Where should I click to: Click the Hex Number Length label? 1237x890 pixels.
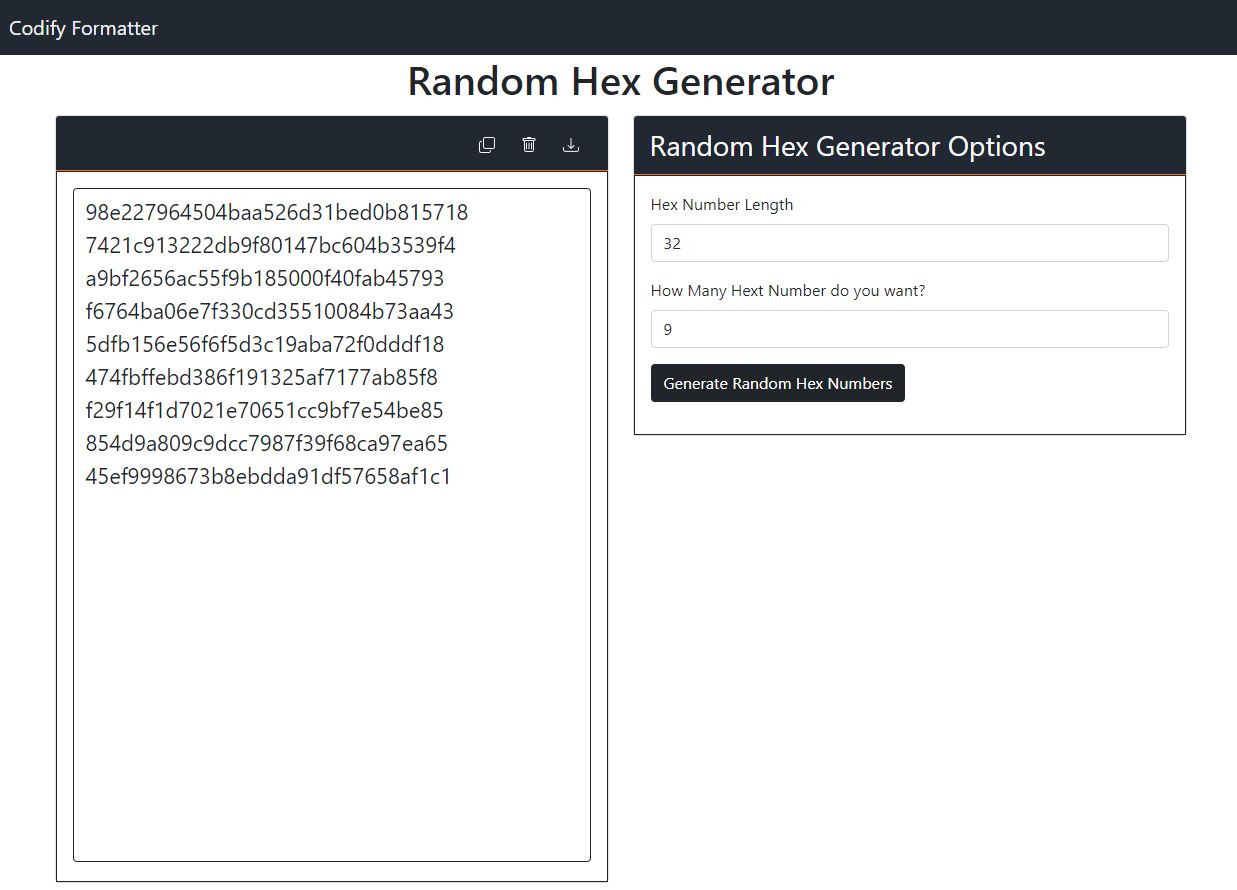coord(722,205)
